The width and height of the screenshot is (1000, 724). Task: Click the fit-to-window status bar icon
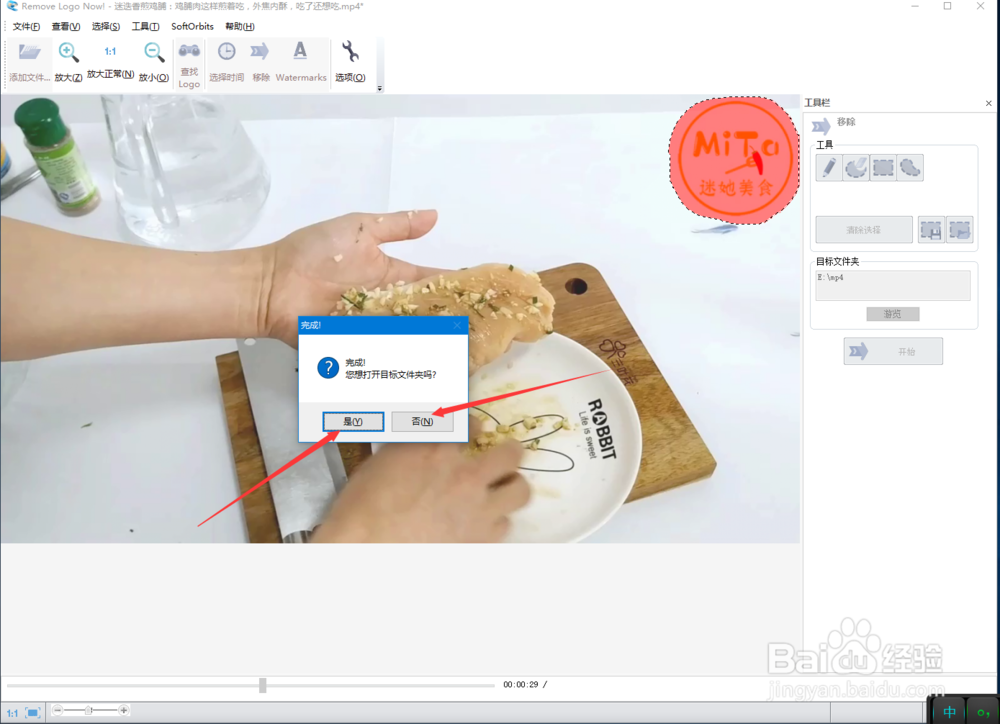point(33,713)
